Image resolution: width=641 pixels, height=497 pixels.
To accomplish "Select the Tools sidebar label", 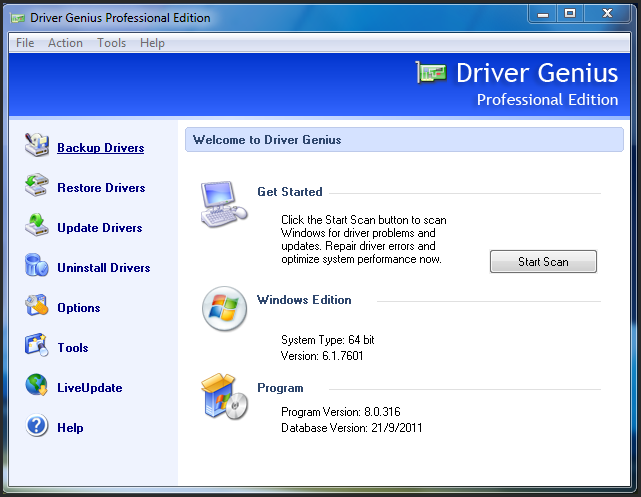I will (73, 348).
